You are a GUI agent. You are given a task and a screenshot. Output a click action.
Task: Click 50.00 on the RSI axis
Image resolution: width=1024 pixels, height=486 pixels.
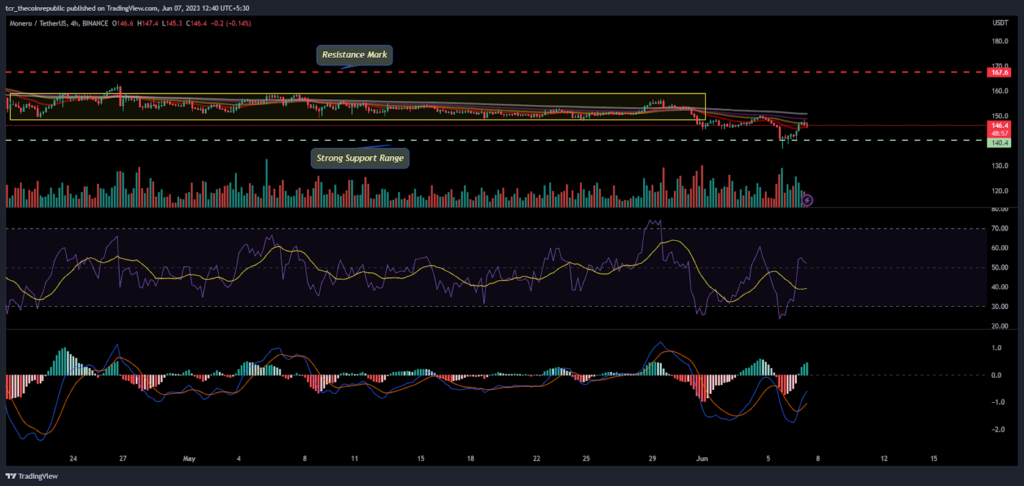[1000, 268]
